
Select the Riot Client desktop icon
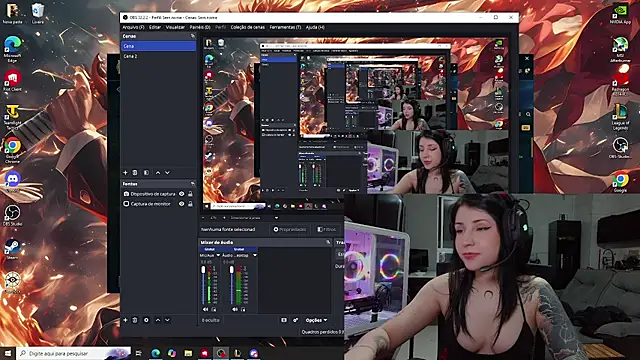point(12,81)
